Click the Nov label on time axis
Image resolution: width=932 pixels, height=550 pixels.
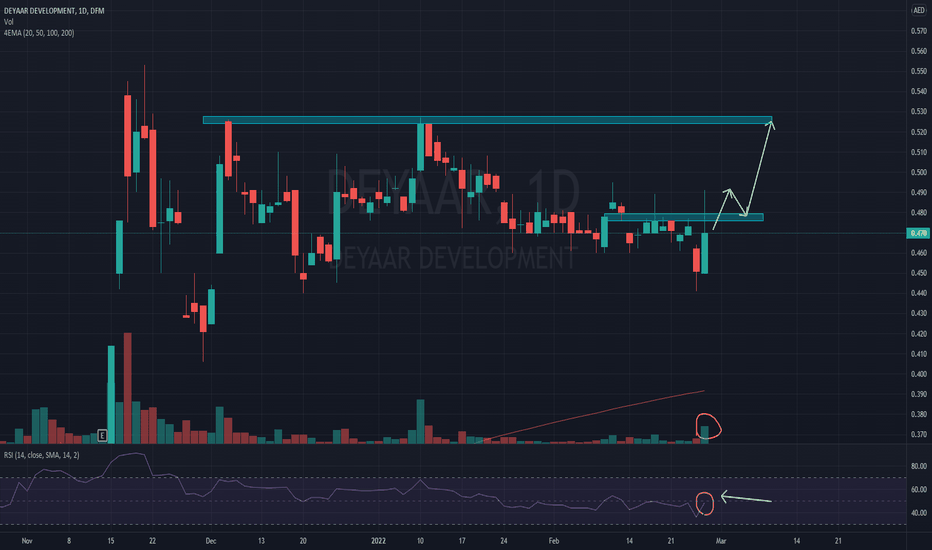tap(27, 541)
